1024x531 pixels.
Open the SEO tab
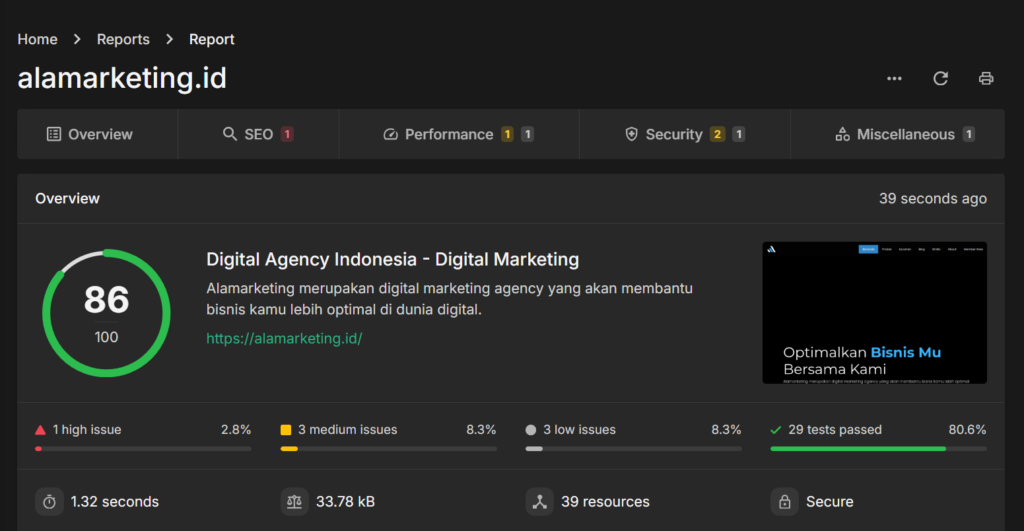pos(258,134)
